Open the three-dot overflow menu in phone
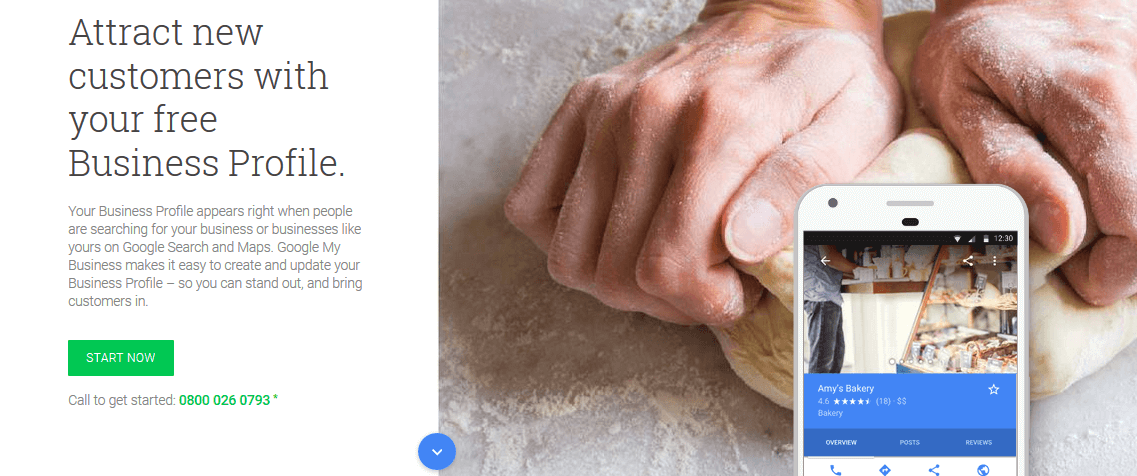Viewport: 1137px width, 476px height. pos(994,261)
